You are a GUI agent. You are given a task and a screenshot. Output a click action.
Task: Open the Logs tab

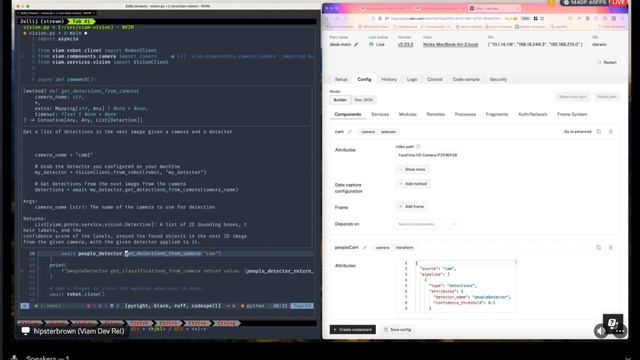click(412, 79)
